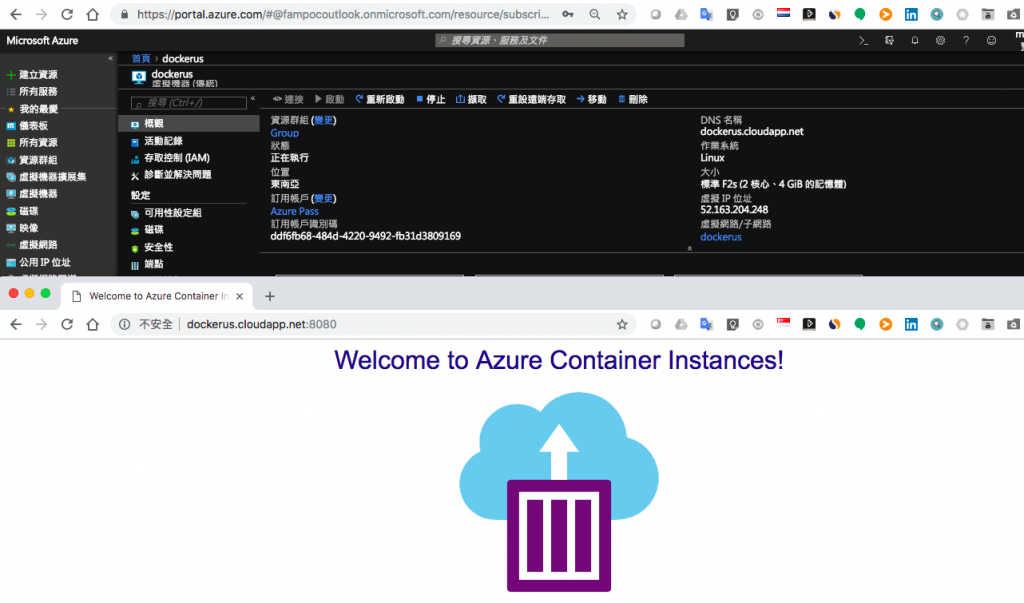Click 刪除 delete command
Screen dimensions: 1024x603
633,99
